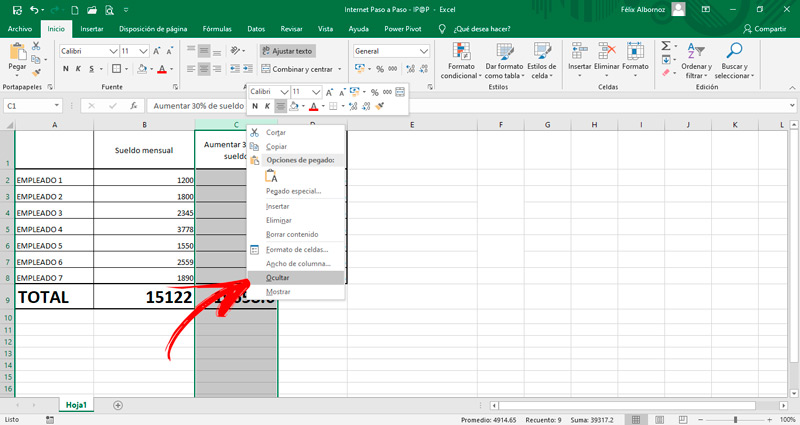Open the Archivo menu tab
800x425 pixels.
pyautogui.click(x=20, y=29)
